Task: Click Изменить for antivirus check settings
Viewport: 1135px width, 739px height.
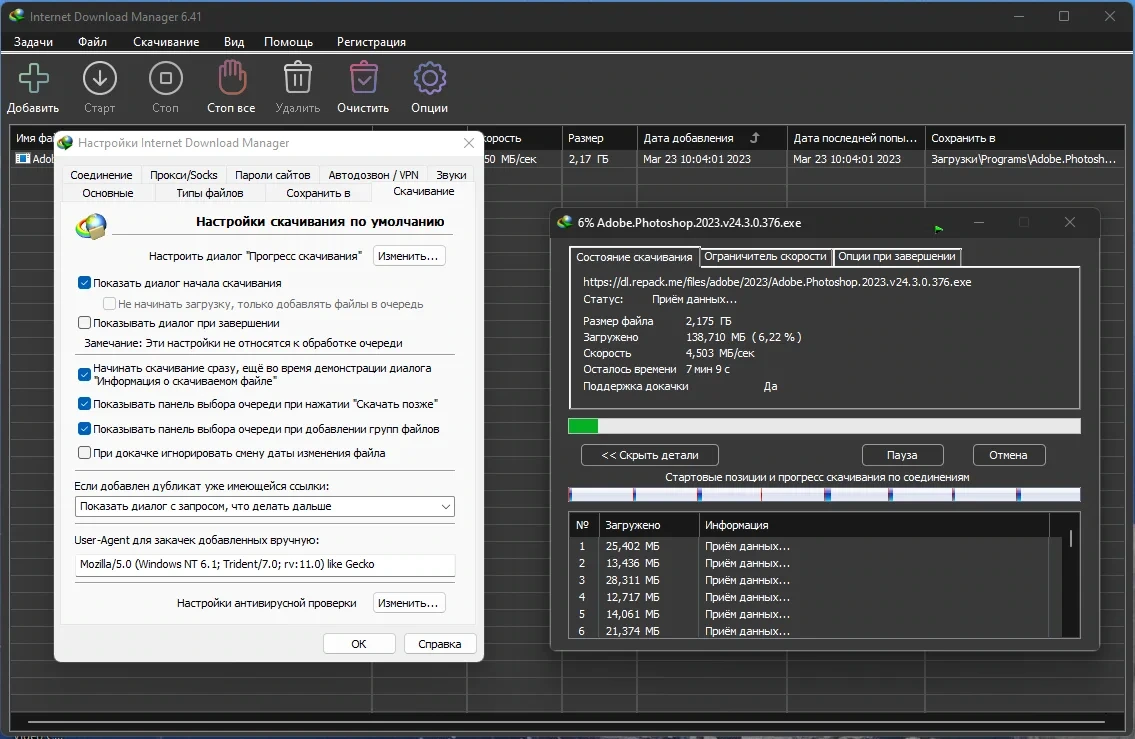Action: pos(409,603)
